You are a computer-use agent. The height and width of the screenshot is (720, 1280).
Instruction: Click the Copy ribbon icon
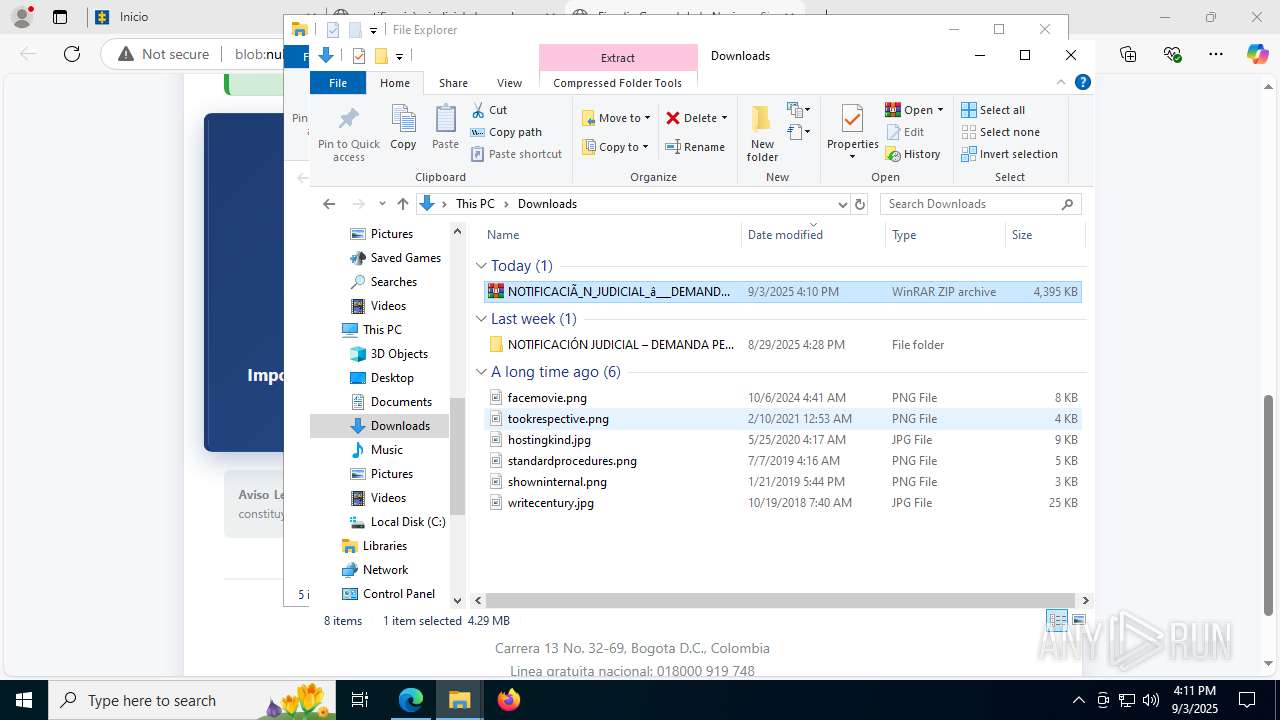tap(403, 127)
